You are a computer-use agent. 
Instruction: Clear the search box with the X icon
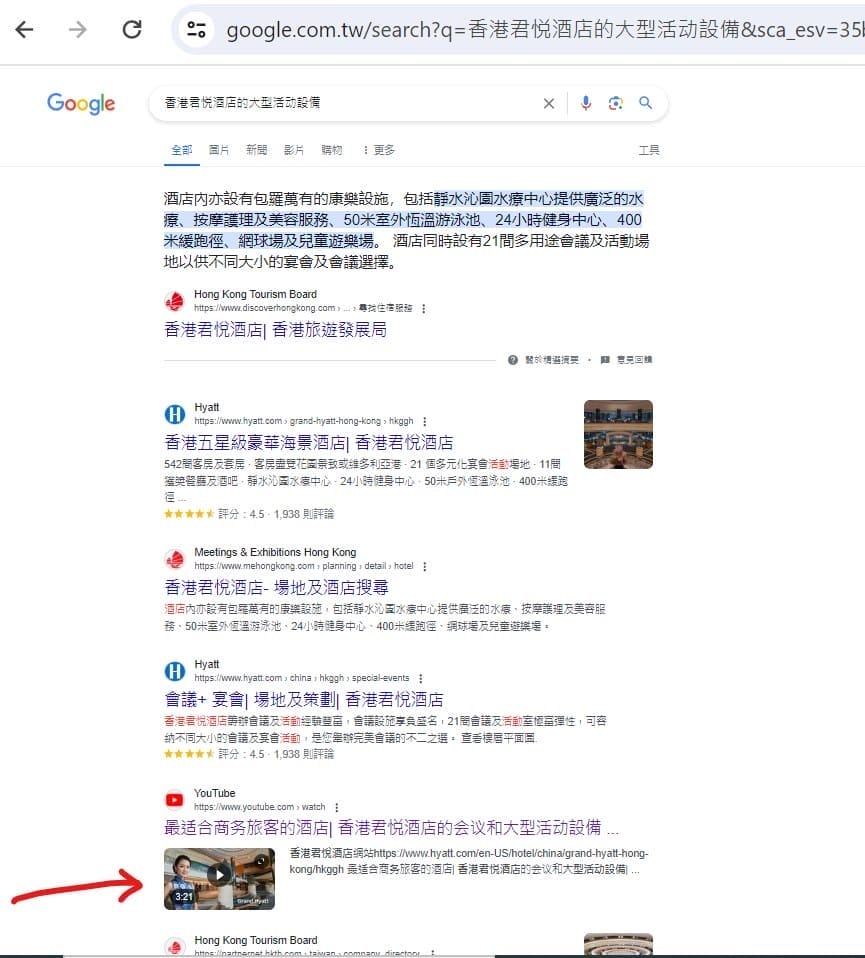548,103
